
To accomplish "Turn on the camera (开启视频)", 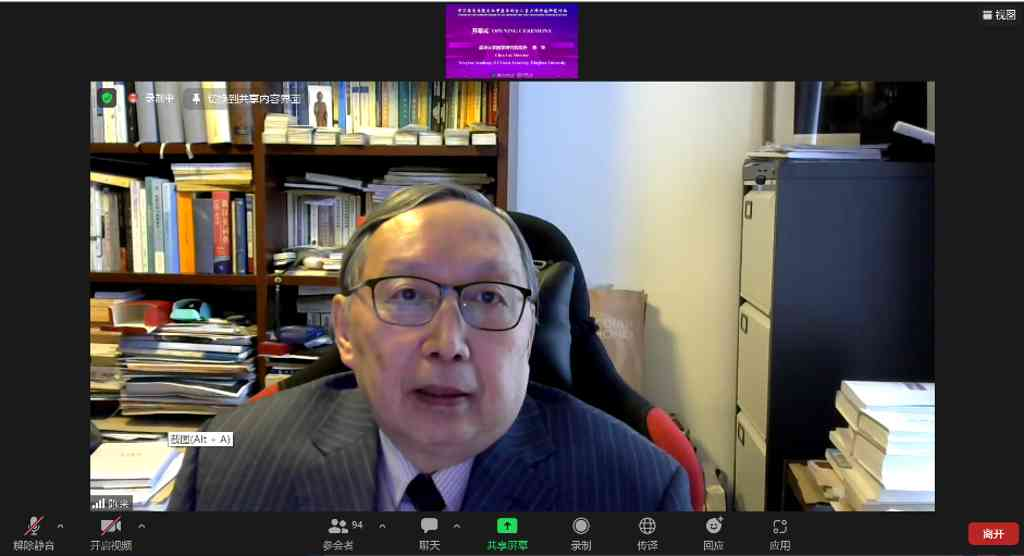I will tap(110, 527).
